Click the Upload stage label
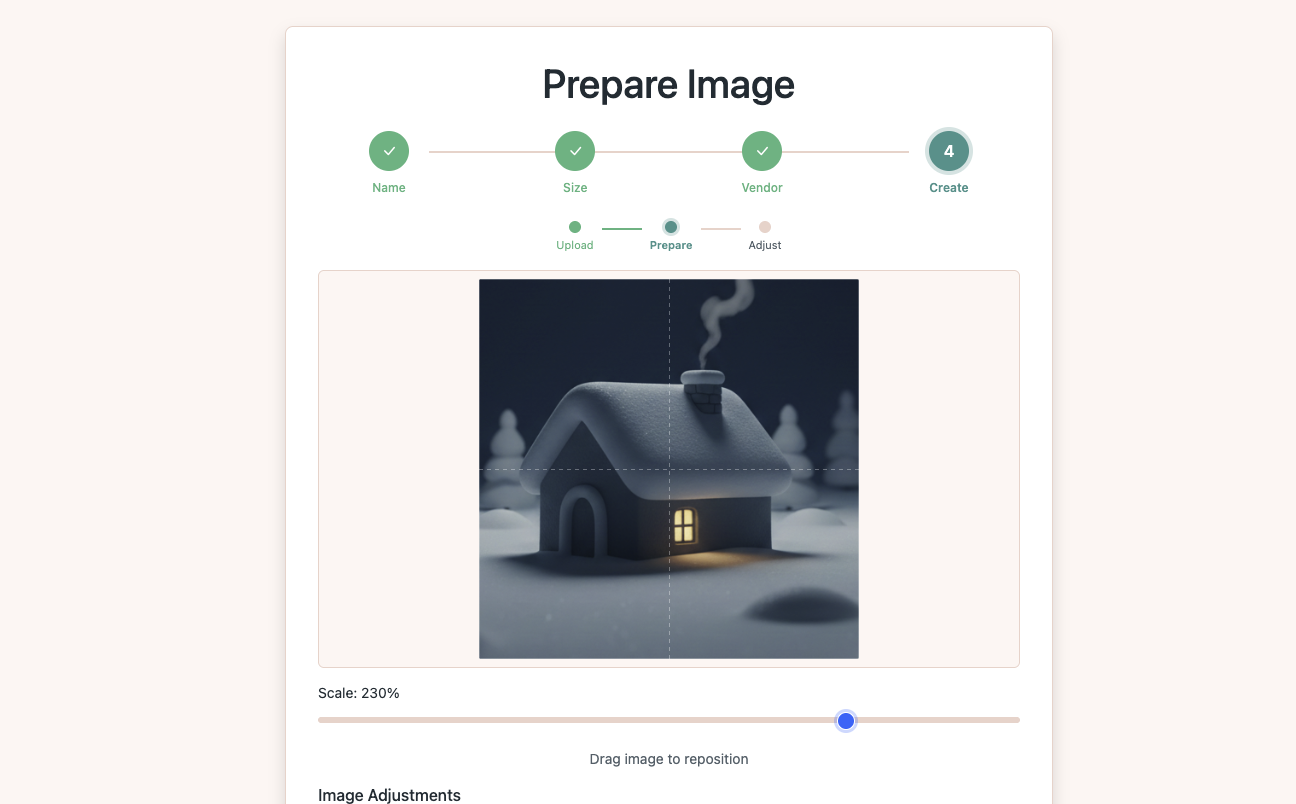1296x804 pixels. point(575,244)
